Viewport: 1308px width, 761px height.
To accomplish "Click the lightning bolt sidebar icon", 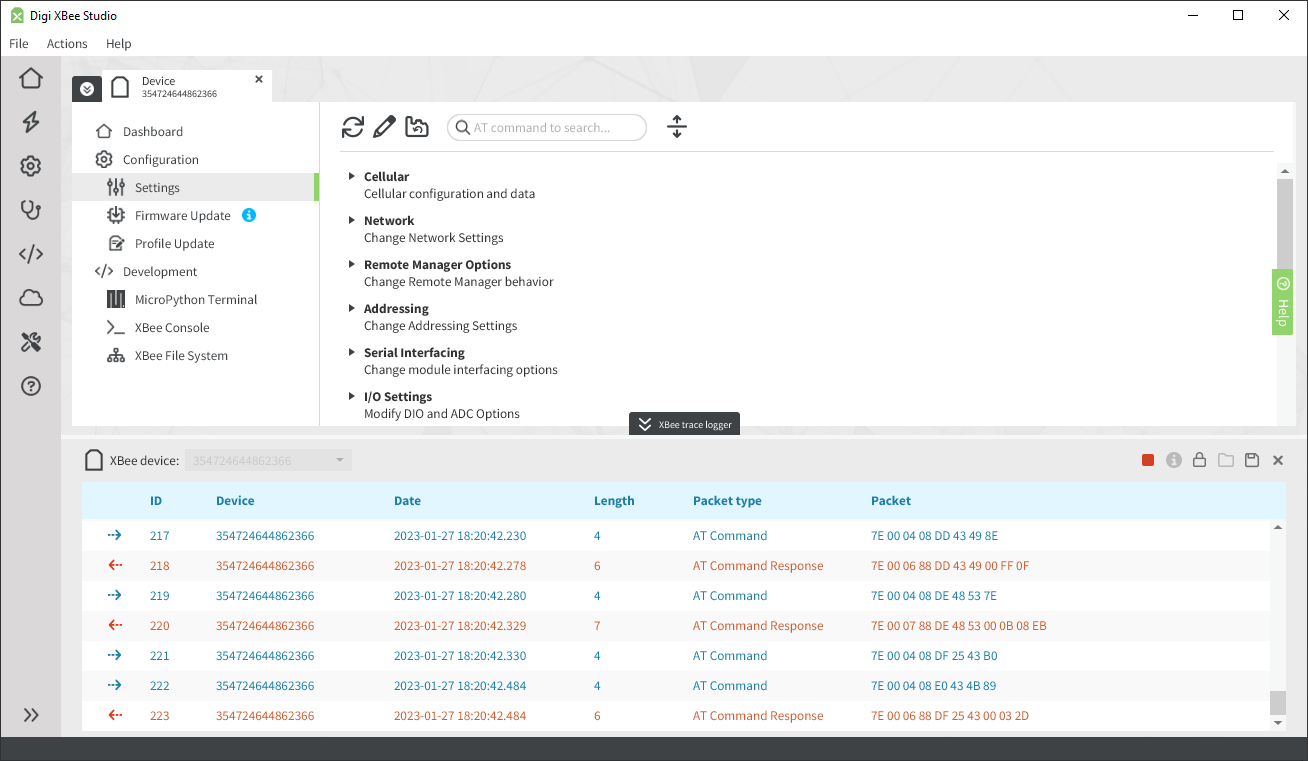I will (x=31, y=122).
